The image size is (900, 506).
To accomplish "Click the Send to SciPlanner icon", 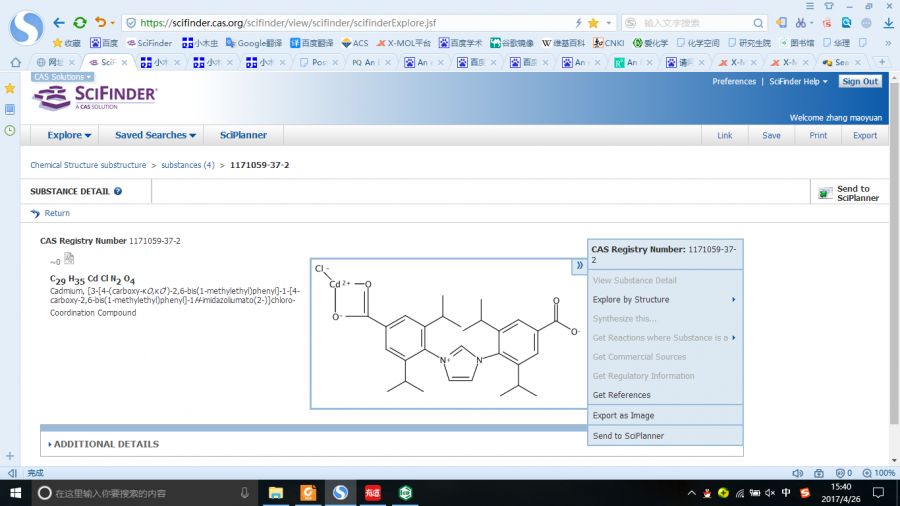I will (825, 193).
